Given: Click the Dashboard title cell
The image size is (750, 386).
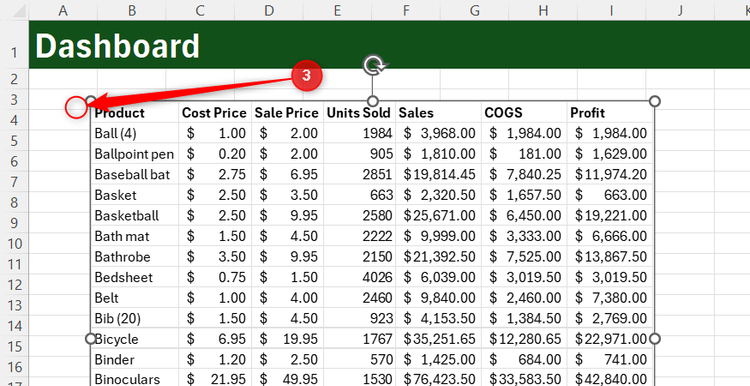Looking at the screenshot, I should 117,46.
